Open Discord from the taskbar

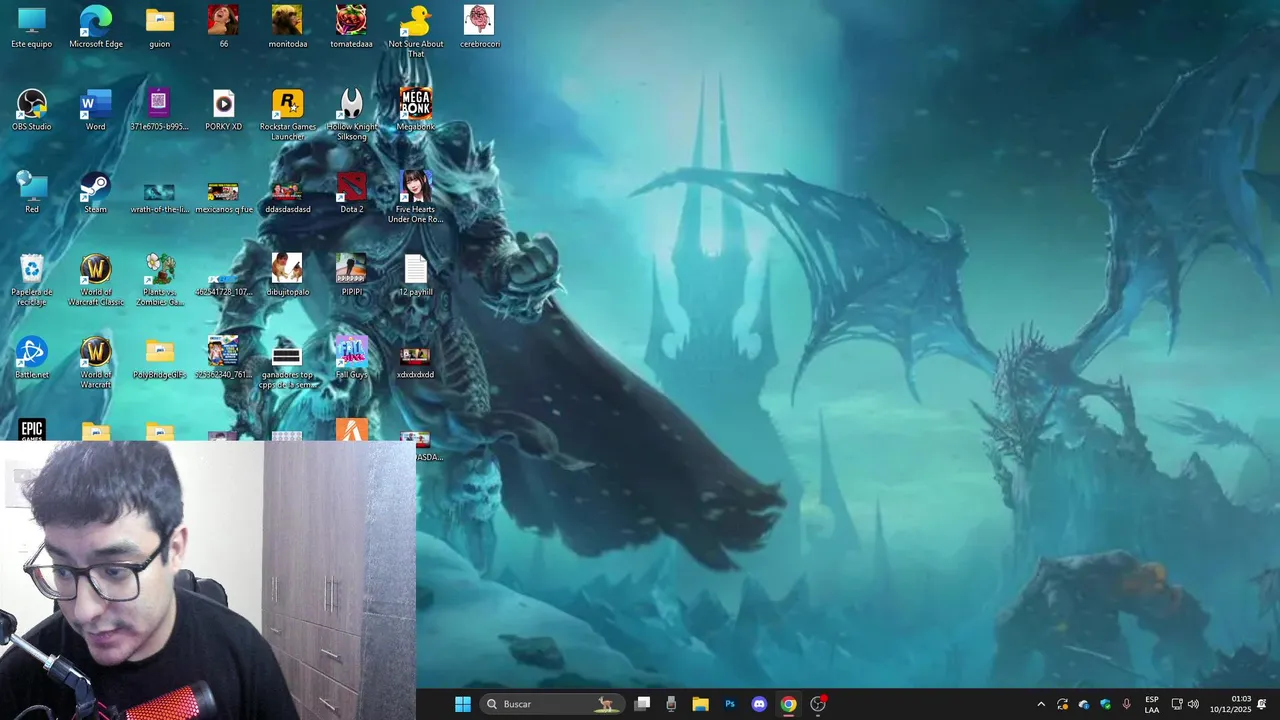pos(759,704)
